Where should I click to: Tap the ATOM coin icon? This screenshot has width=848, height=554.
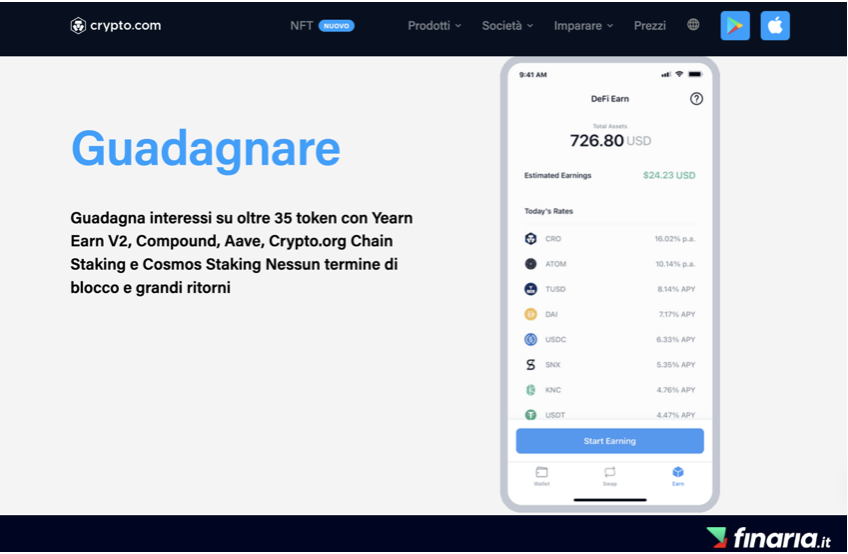pyautogui.click(x=531, y=263)
